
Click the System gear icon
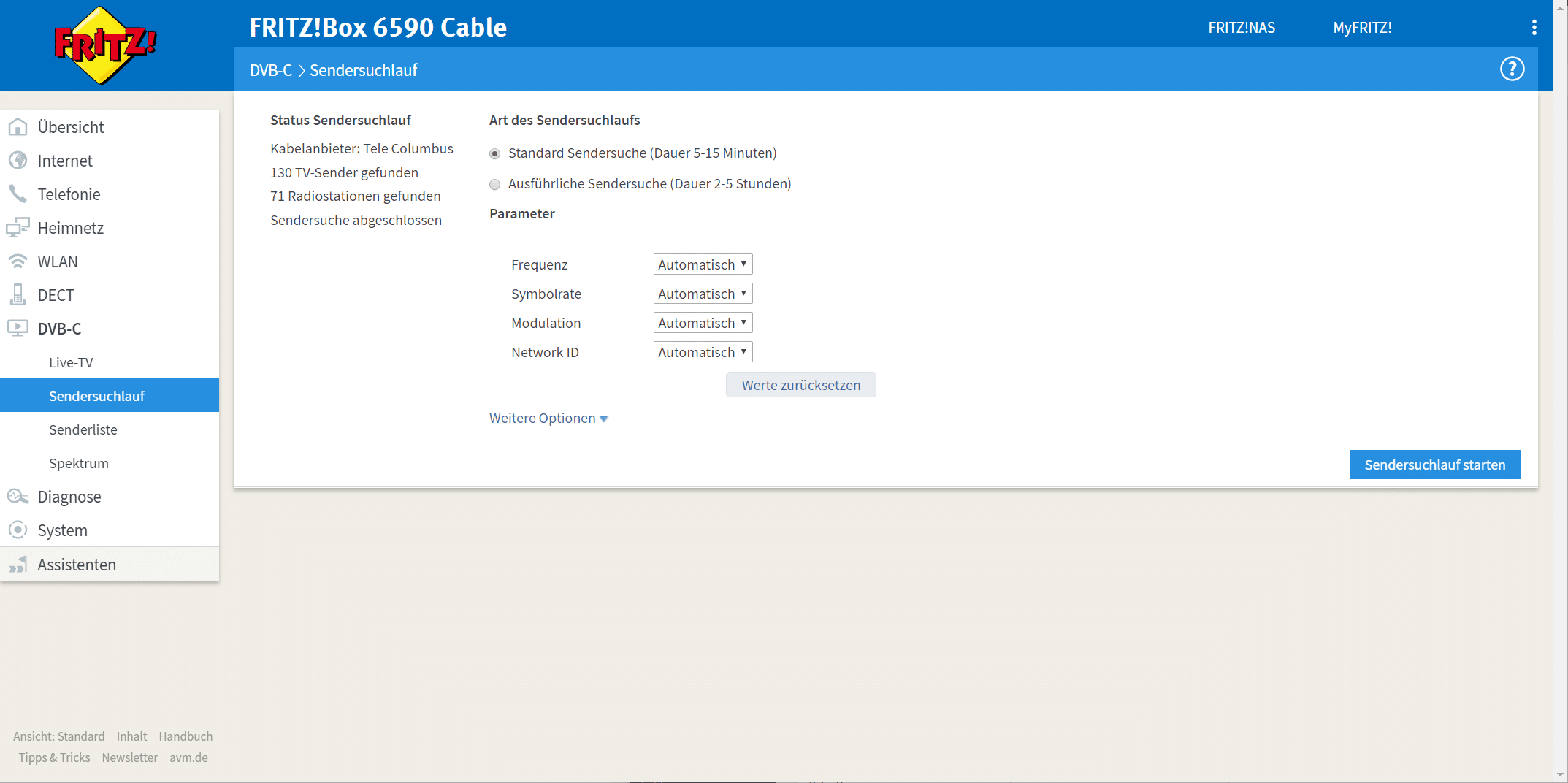coord(18,530)
